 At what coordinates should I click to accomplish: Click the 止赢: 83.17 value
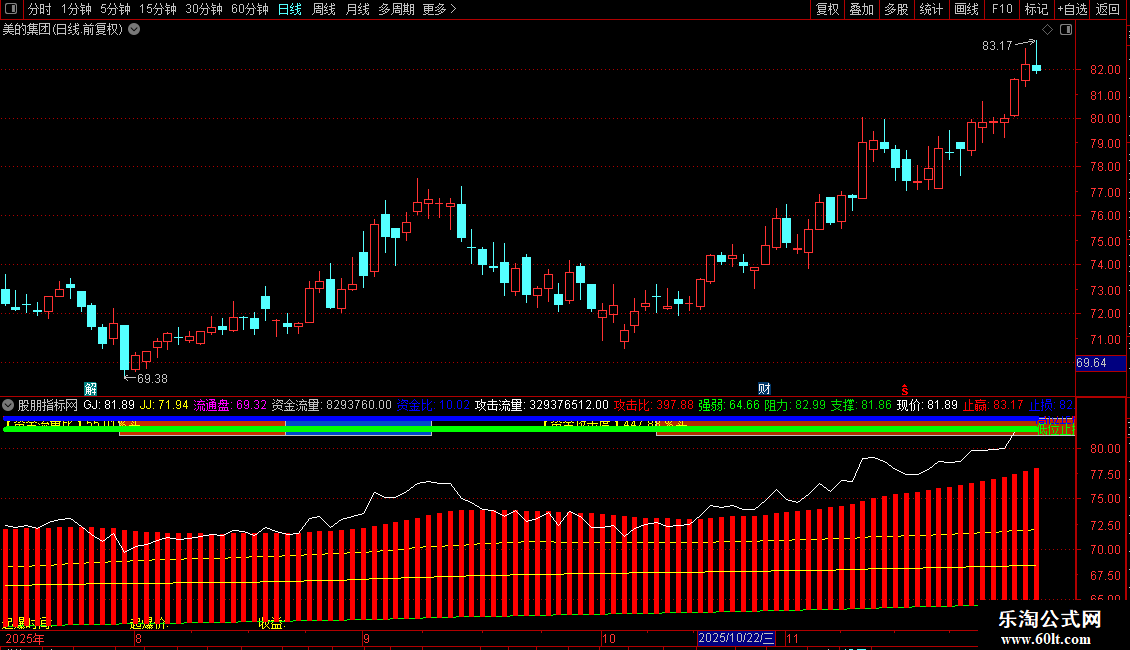[993, 406]
